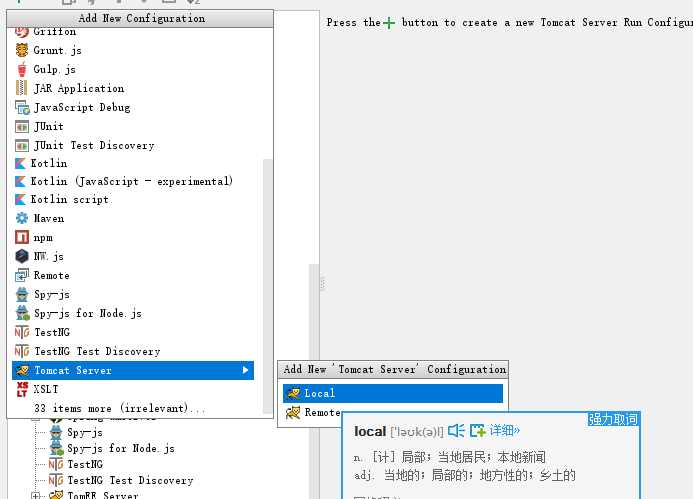Click the TestNG icon in popup
Viewport: 693px width, 499px height.
pyautogui.click(x=22, y=332)
